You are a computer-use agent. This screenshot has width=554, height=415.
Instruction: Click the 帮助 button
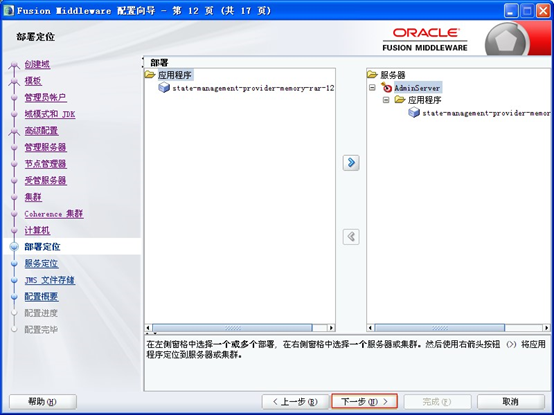42,402
